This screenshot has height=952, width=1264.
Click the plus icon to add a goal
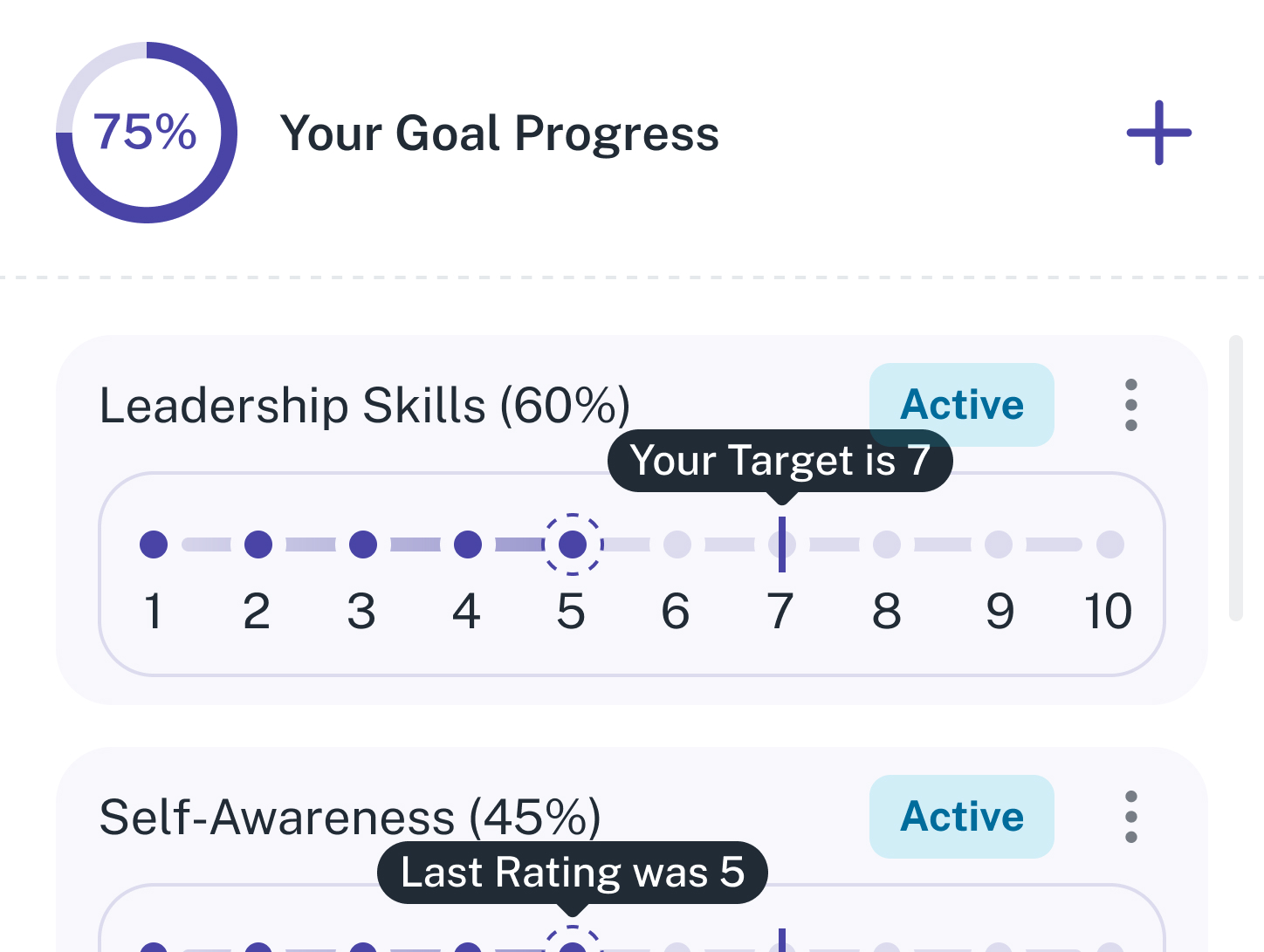1158,133
